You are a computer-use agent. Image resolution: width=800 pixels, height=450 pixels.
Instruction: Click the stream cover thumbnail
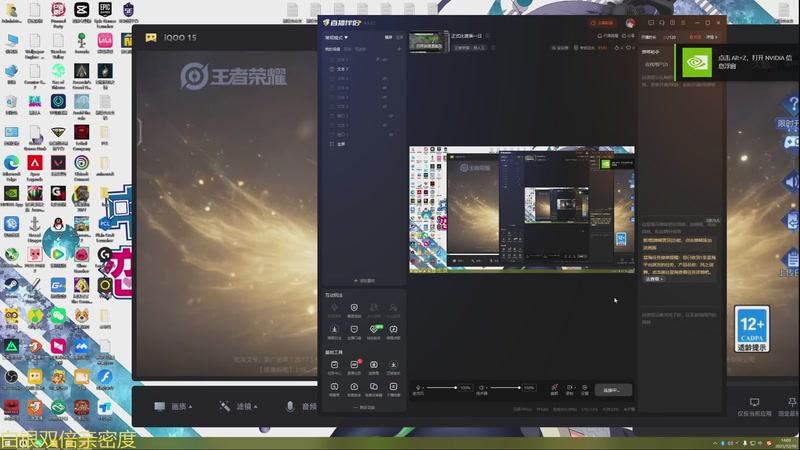(429, 42)
